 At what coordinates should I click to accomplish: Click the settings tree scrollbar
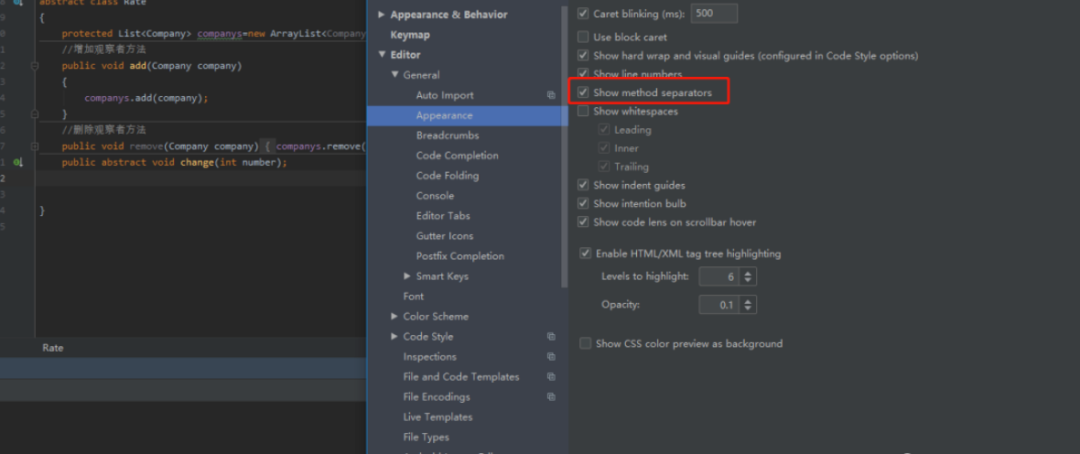[x=565, y=145]
